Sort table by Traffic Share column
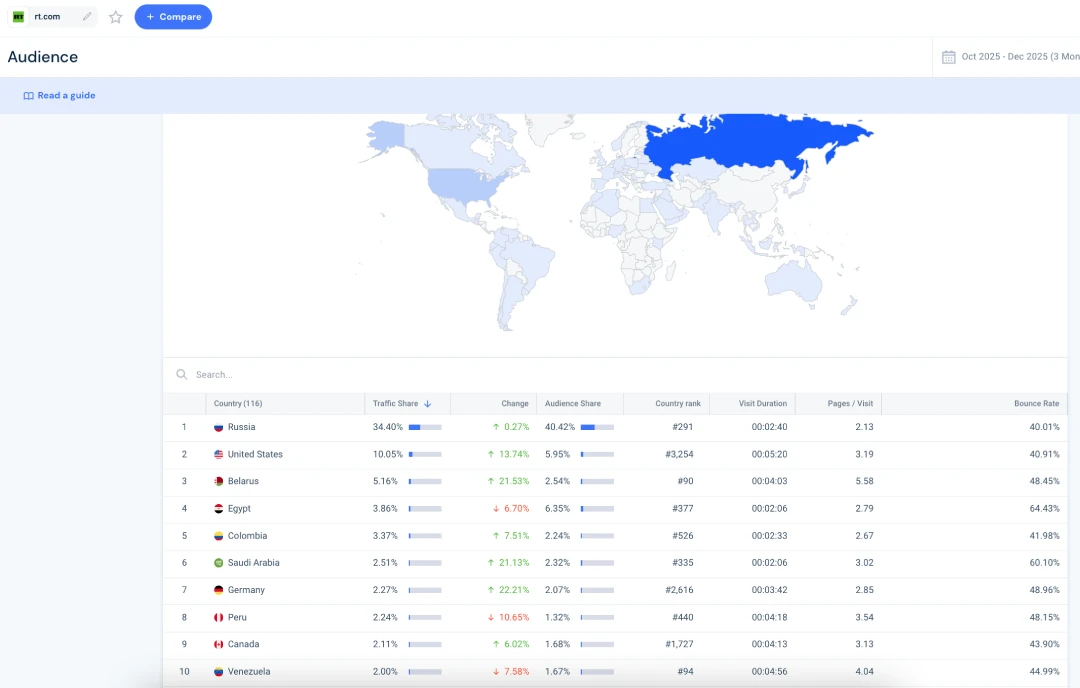The width and height of the screenshot is (1080, 688). point(395,404)
